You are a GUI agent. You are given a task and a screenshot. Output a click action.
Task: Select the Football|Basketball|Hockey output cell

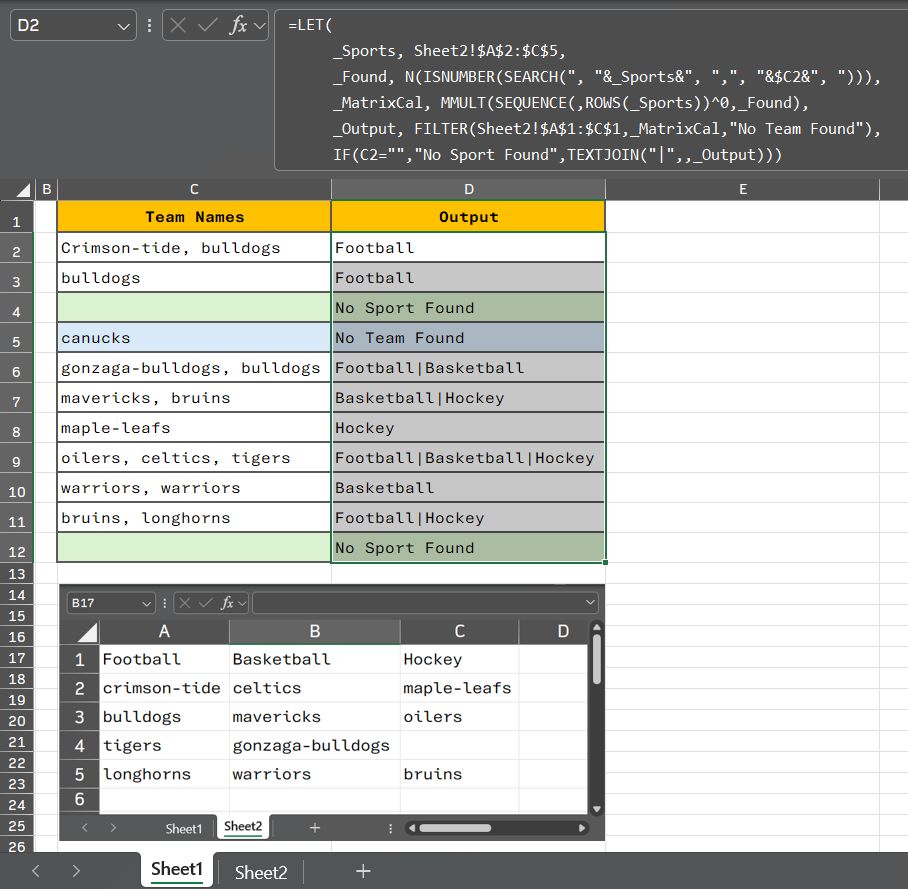[468, 458]
